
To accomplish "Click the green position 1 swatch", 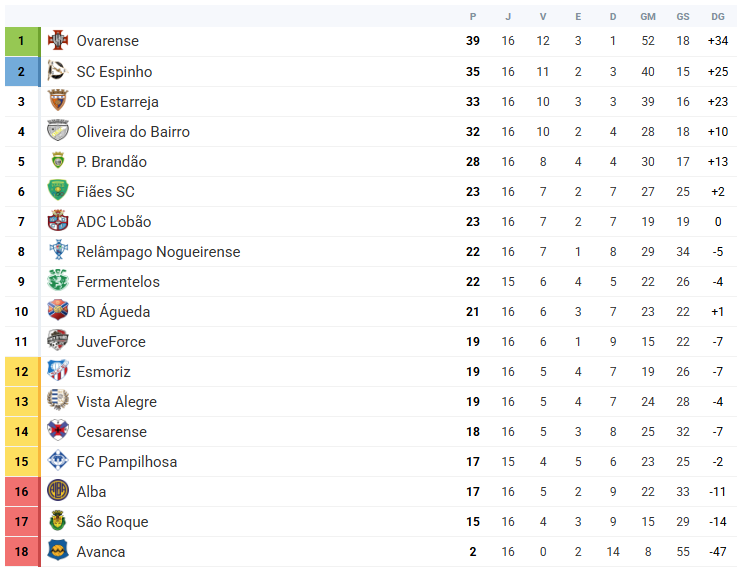I will tap(21, 41).
